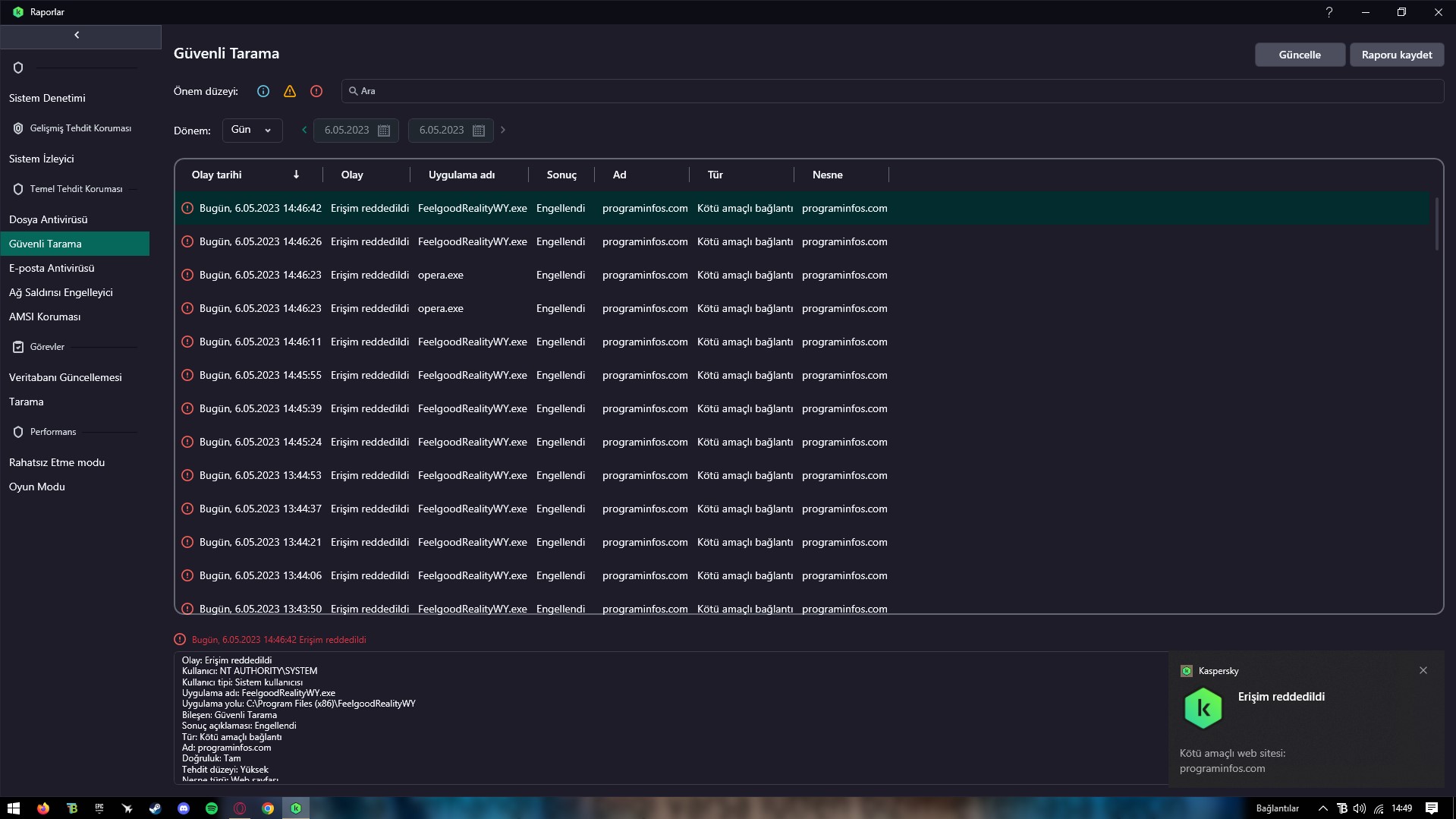Click the shield icon beside Temel Tehdit Koruması

pos(18,189)
